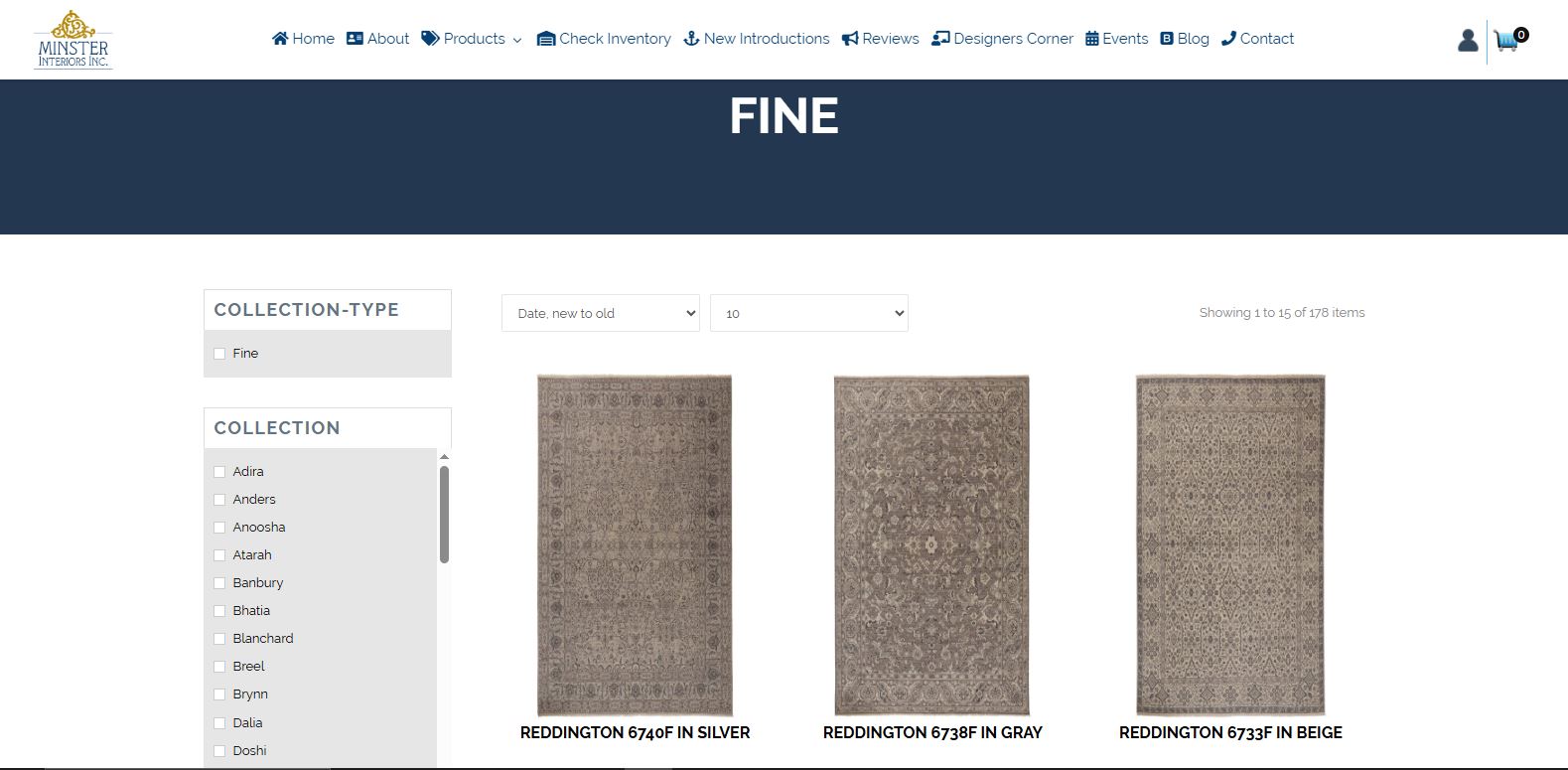Click the FINE page title
This screenshot has height=770, width=1568.
pyautogui.click(x=784, y=115)
